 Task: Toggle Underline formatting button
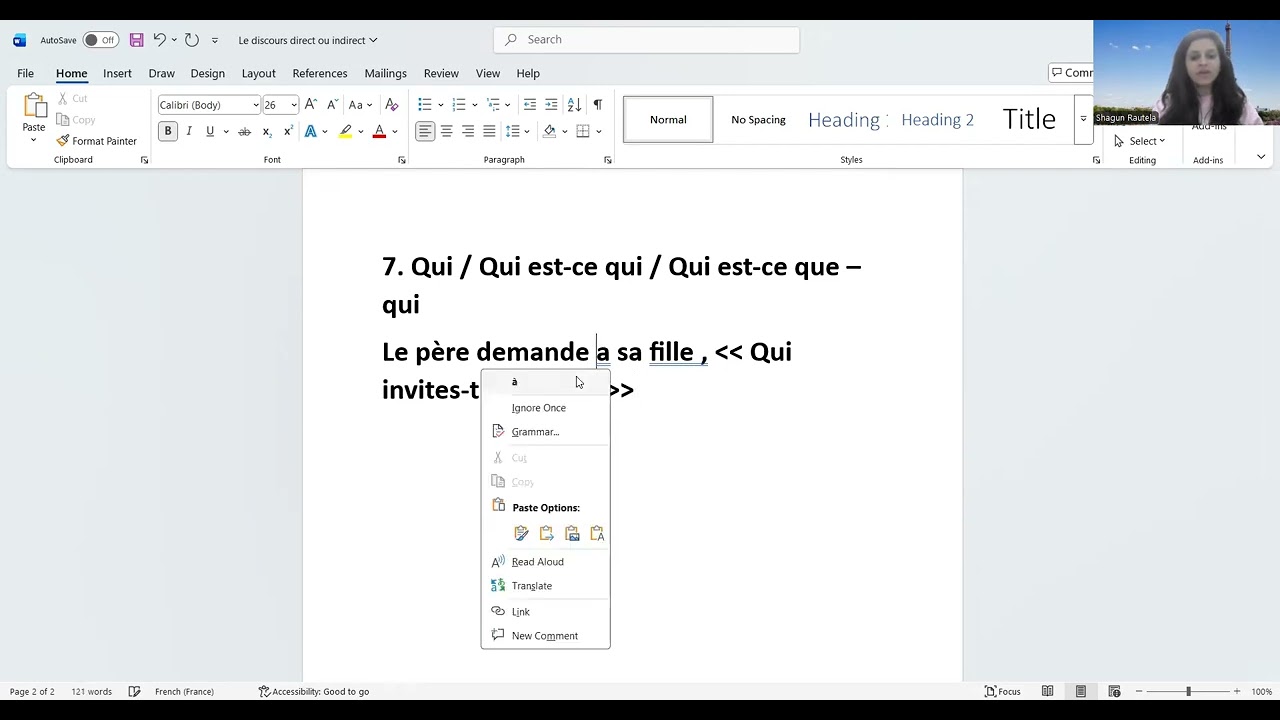point(210,131)
